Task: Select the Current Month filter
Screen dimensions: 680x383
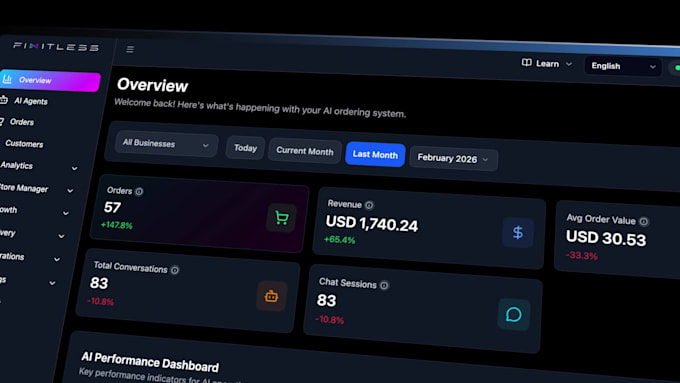Action: pyautogui.click(x=305, y=151)
